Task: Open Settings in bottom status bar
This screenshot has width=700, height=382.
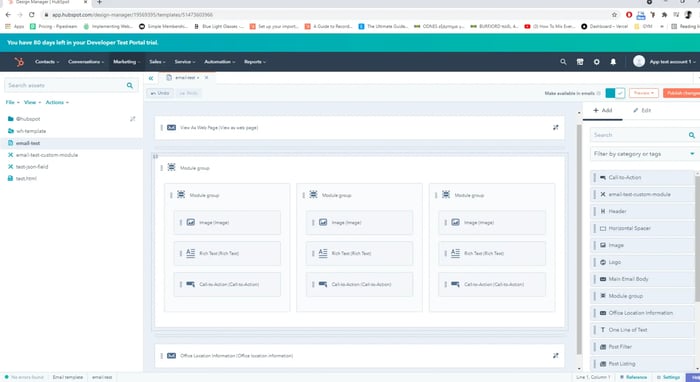Action: click(x=668, y=377)
